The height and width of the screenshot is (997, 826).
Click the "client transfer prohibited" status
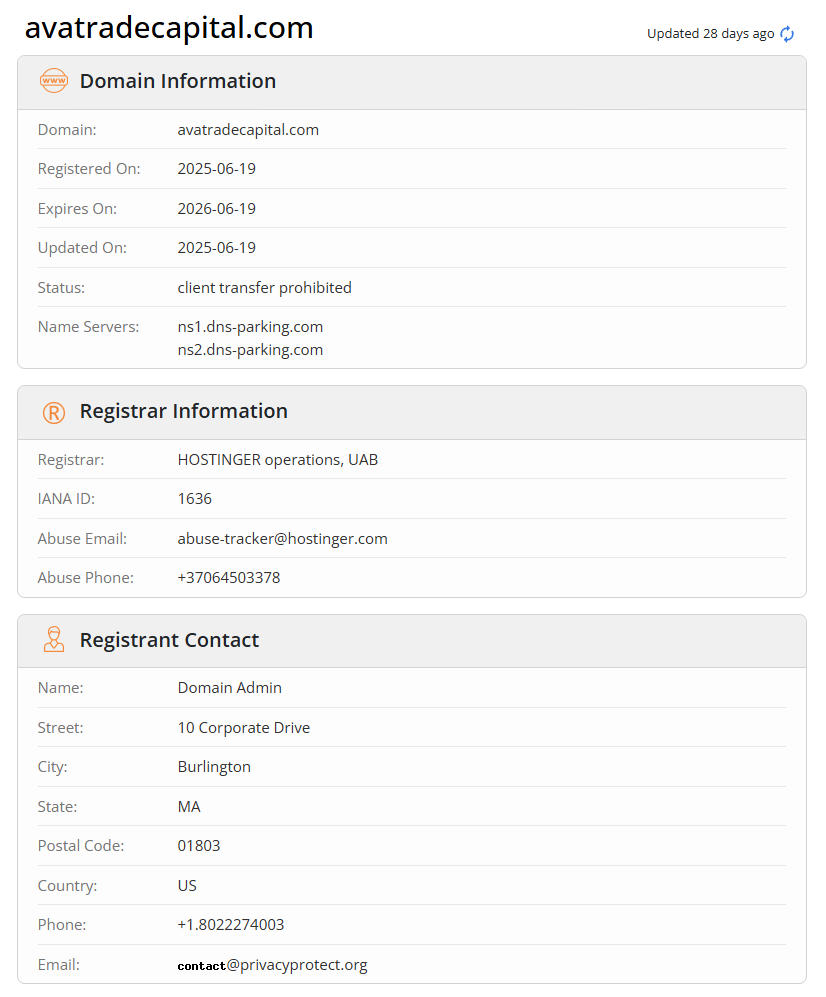pyautogui.click(x=264, y=288)
